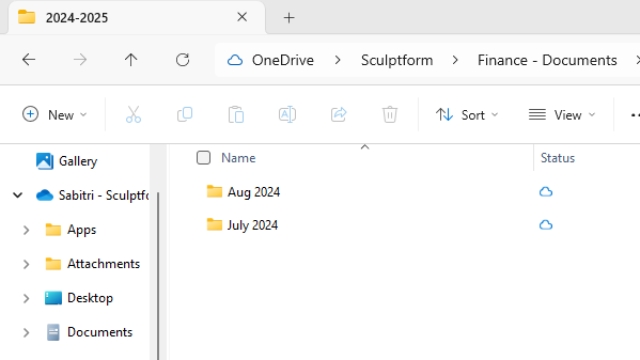
Task: Click the Sculptform breadcrumb
Action: tap(397, 60)
